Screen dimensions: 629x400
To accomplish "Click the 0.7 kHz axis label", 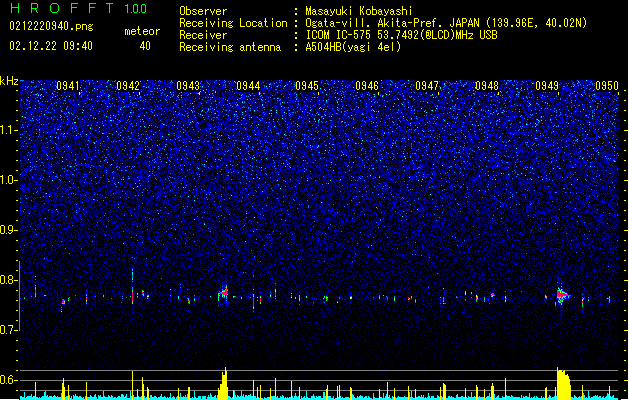I will click(x=8, y=330).
